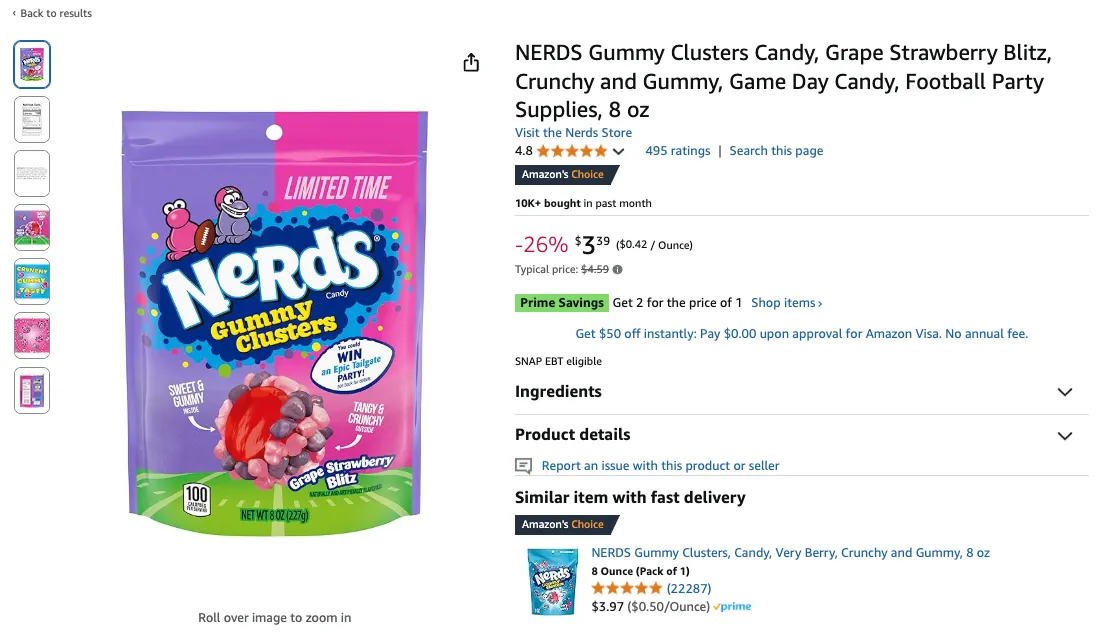Click the report issue speech bubble icon
Screen dimensions: 1109x633
point(523,466)
